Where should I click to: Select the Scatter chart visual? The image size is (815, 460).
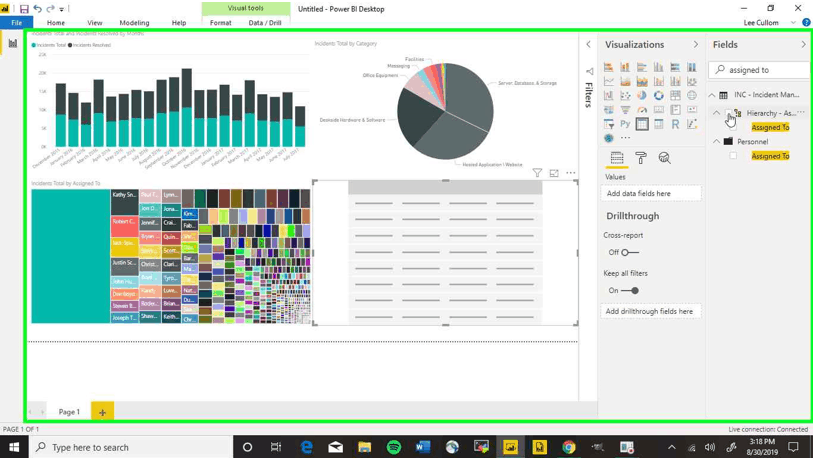[x=625, y=96]
